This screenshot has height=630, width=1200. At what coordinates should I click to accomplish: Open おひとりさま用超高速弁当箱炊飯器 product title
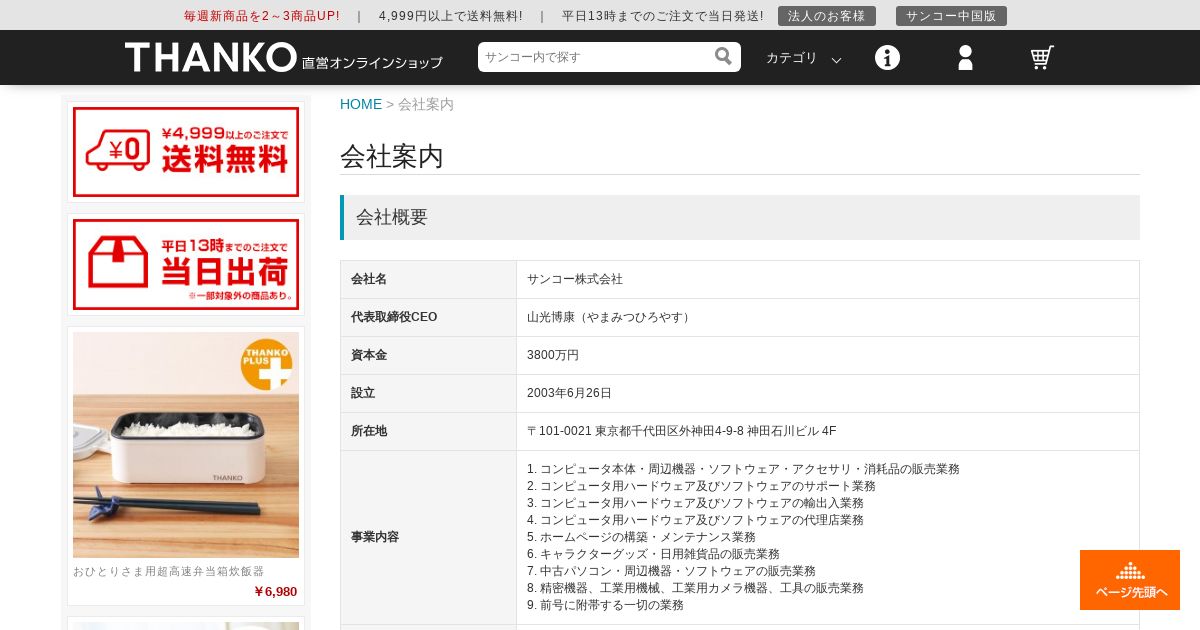[x=169, y=571]
